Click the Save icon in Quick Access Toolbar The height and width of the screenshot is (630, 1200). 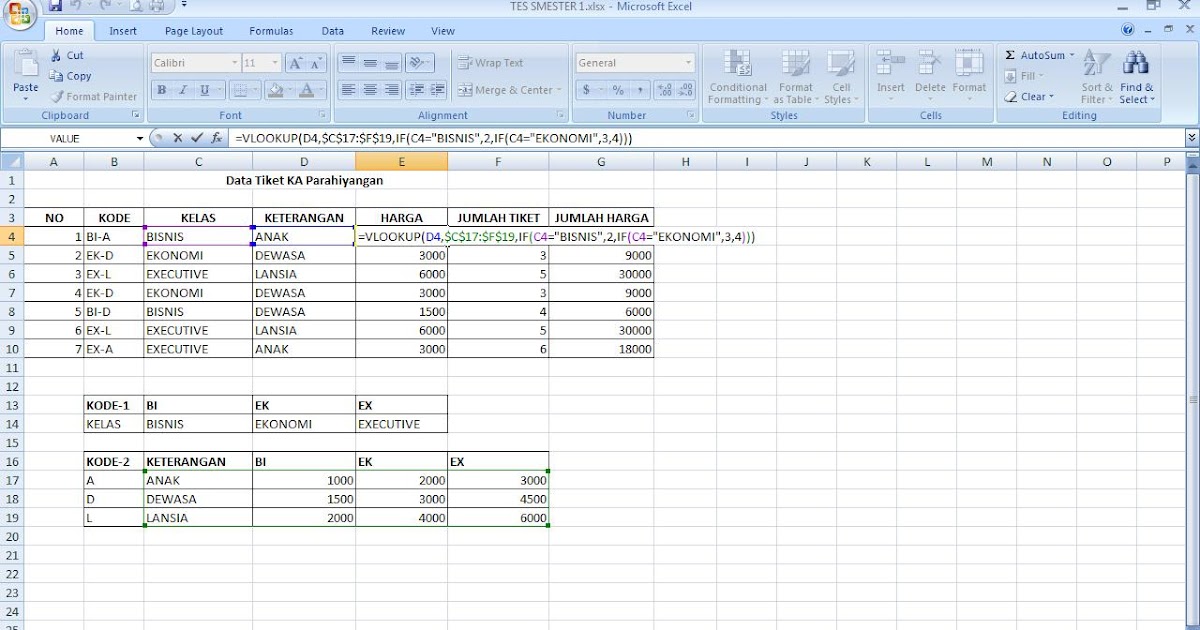click(x=55, y=6)
